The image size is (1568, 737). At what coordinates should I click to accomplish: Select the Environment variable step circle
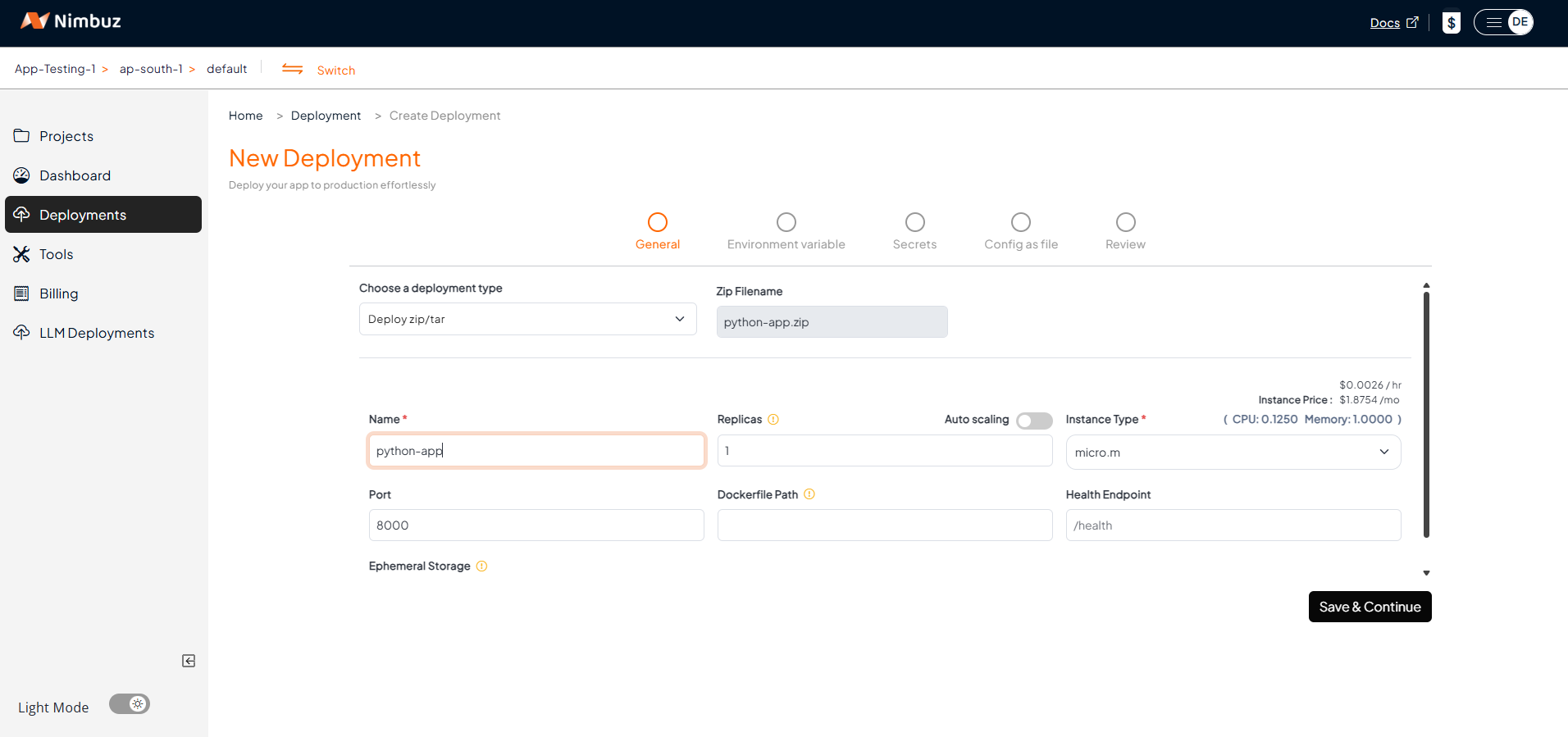[x=786, y=222]
